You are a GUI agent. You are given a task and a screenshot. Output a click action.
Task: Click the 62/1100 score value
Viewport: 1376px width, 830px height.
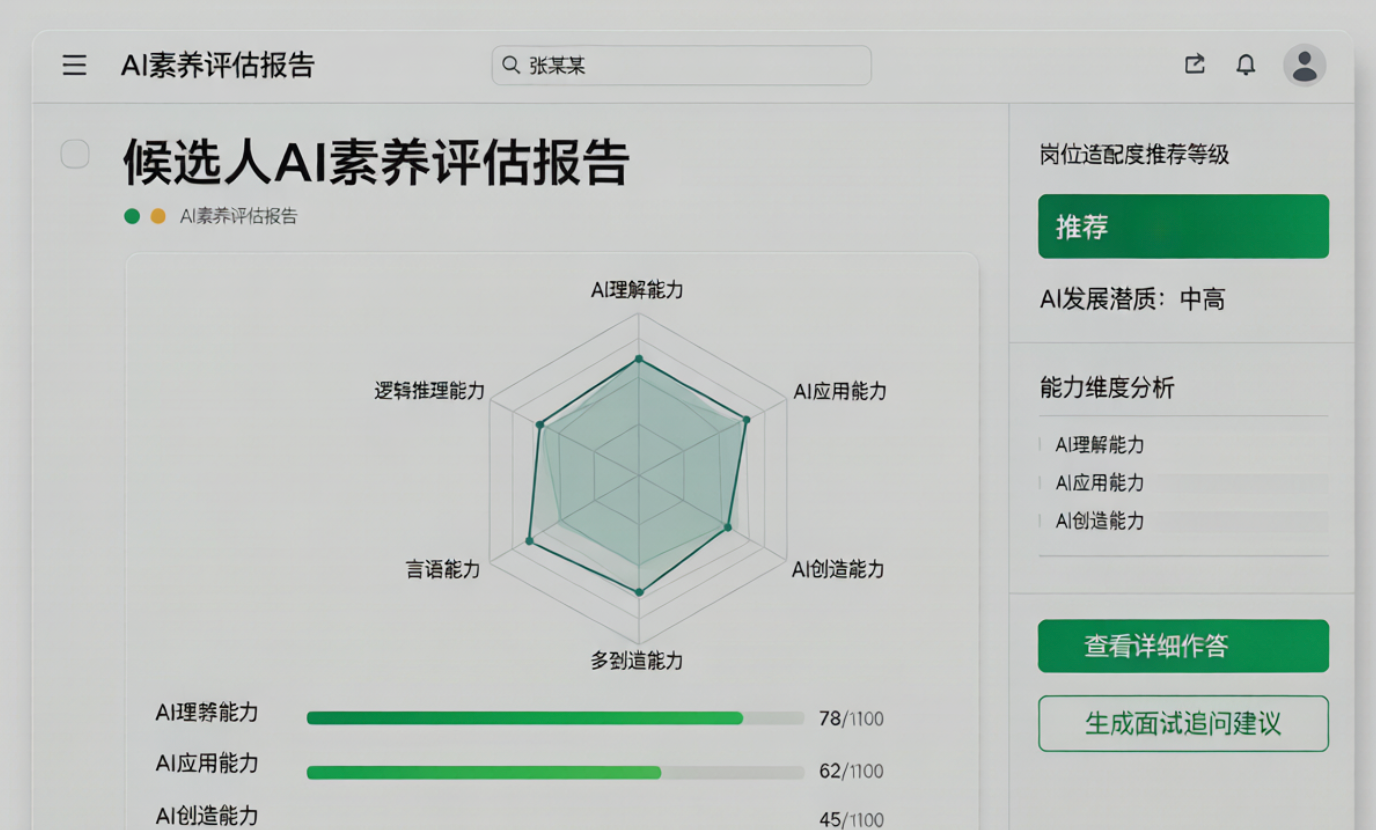(851, 771)
